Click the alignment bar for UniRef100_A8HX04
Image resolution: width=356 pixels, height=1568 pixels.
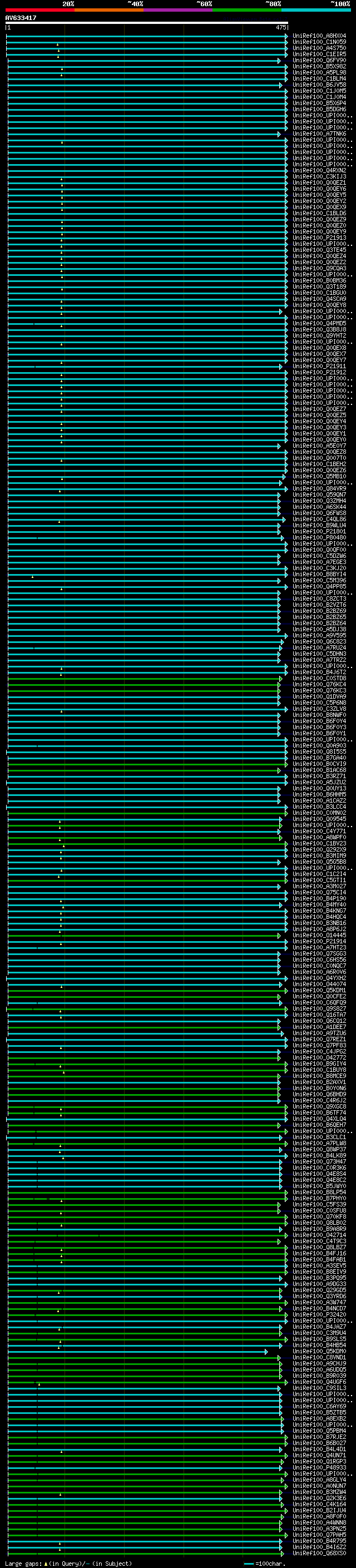pos(146,36)
